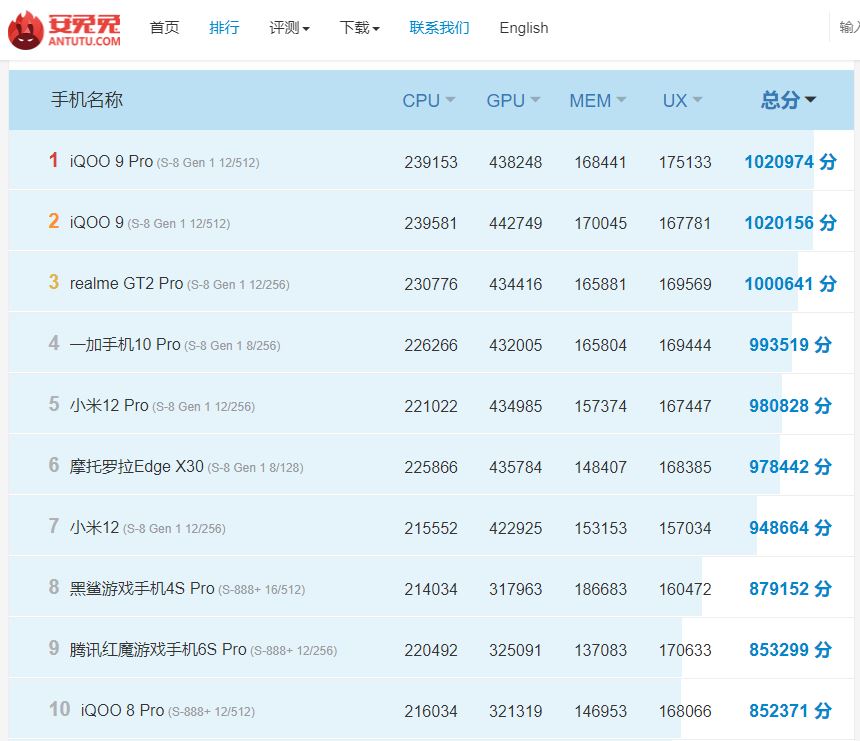Click GPU score 438248

pos(516,162)
